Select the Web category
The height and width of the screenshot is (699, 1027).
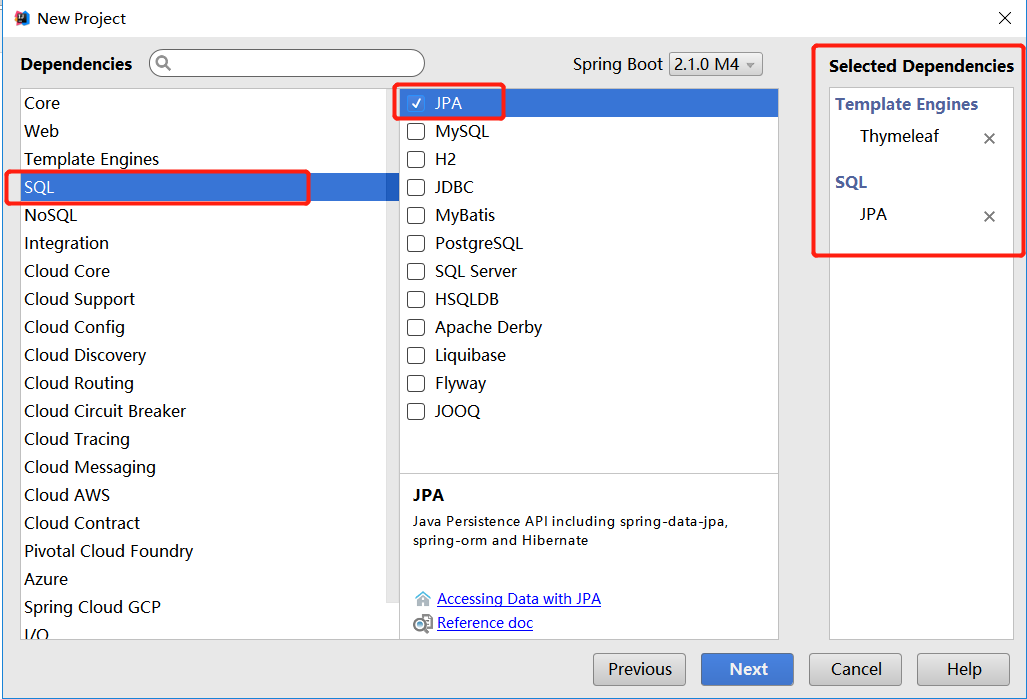[x=42, y=131]
